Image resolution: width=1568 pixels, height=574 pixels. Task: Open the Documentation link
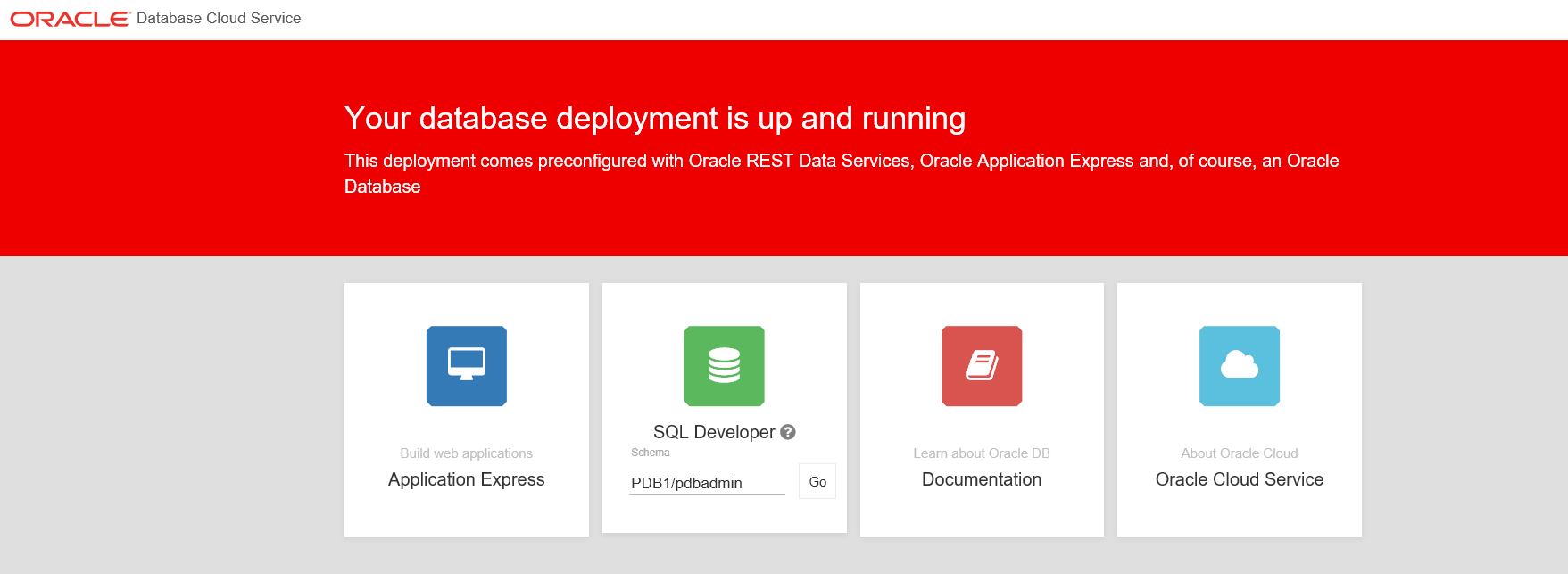coord(982,479)
